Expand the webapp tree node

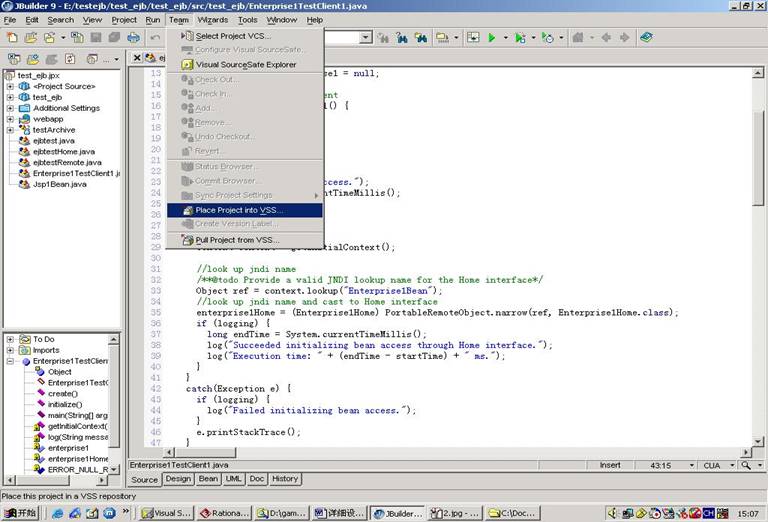(10, 119)
